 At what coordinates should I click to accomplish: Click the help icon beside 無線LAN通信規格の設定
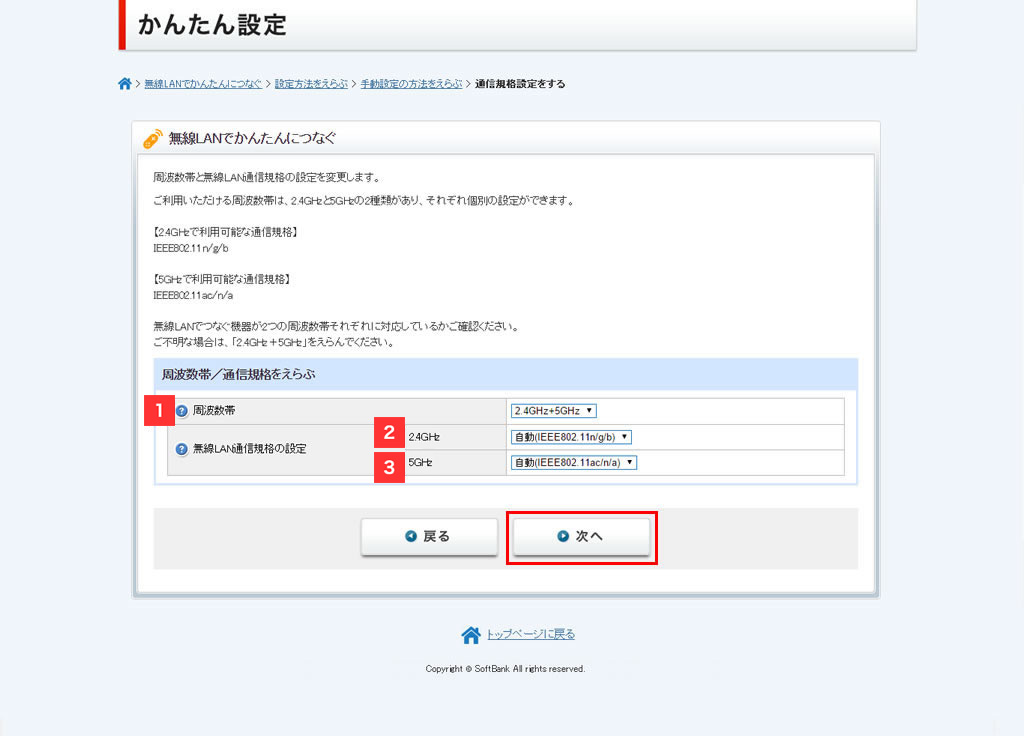[182, 450]
